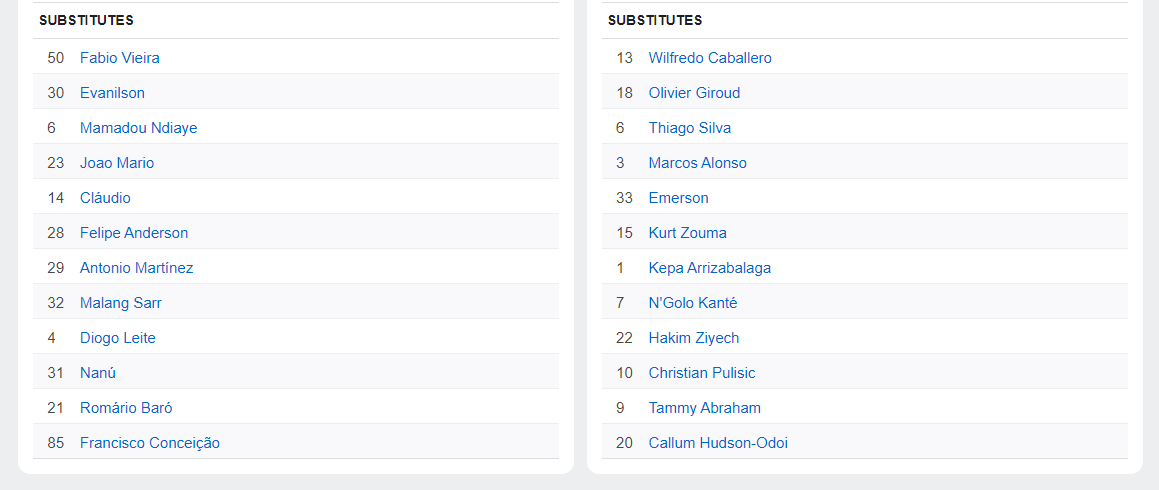Open Fabio Vieira's player page
The height and width of the screenshot is (490, 1159).
click(120, 58)
